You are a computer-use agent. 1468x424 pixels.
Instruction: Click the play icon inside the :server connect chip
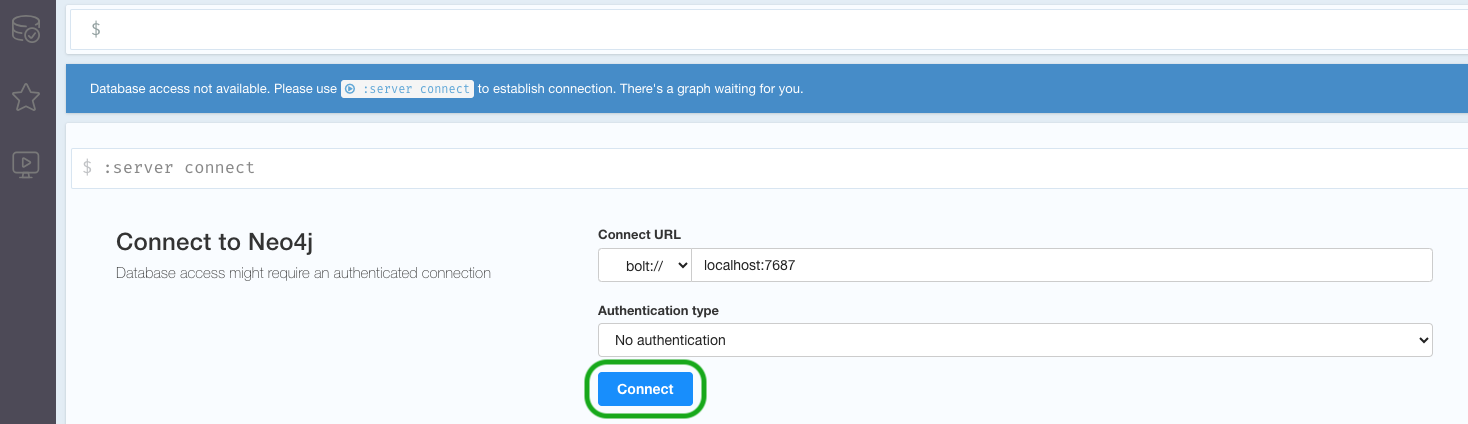tap(350, 89)
